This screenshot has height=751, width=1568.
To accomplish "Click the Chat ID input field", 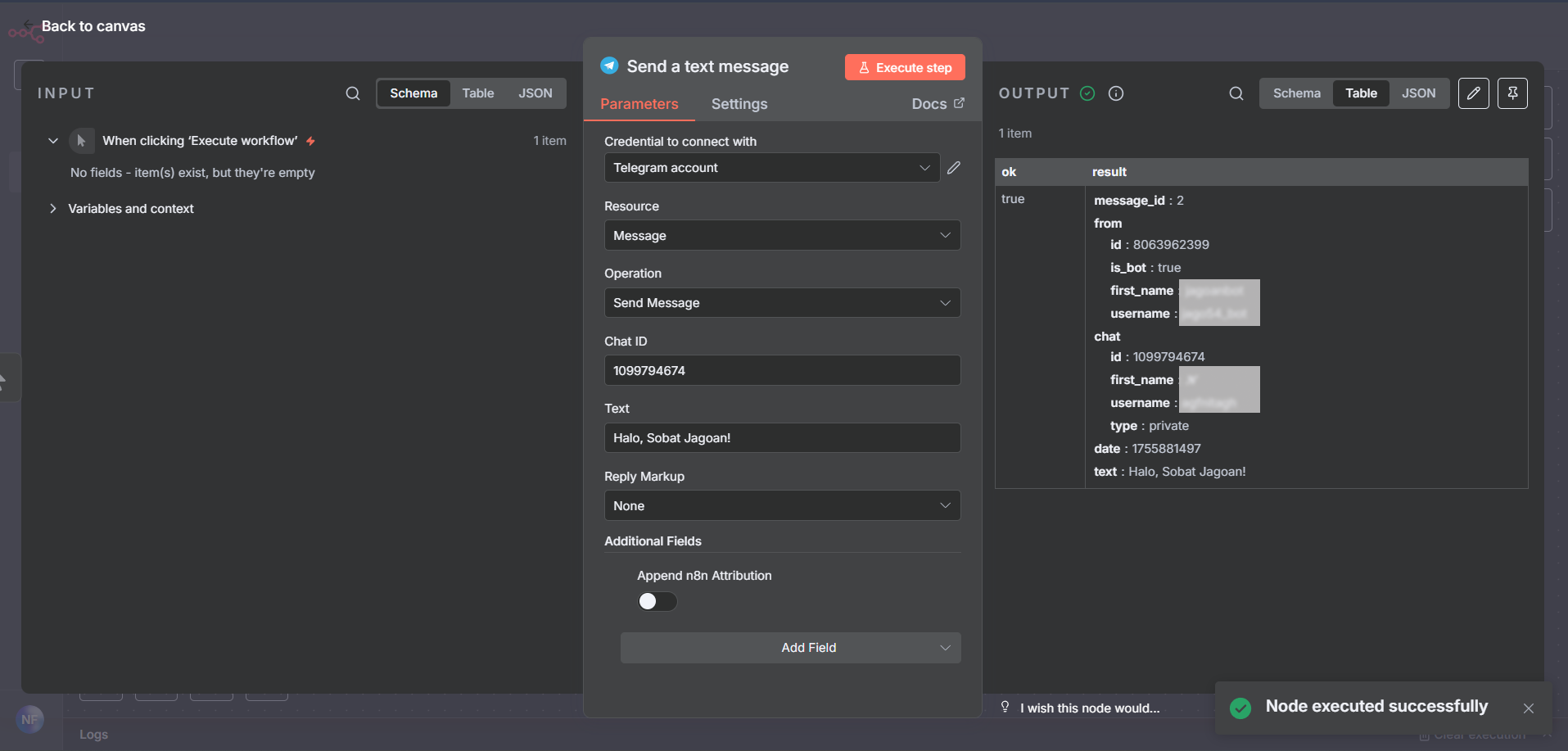I will (x=782, y=371).
